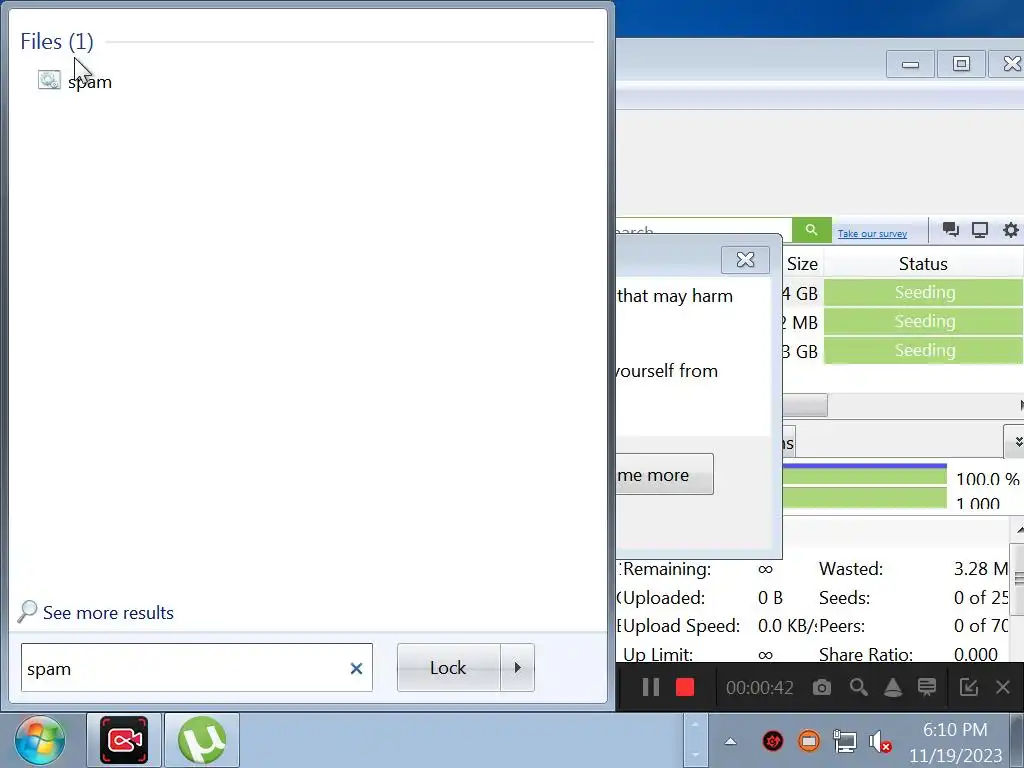
Task: Stop the screen recording
Action: [x=685, y=687]
